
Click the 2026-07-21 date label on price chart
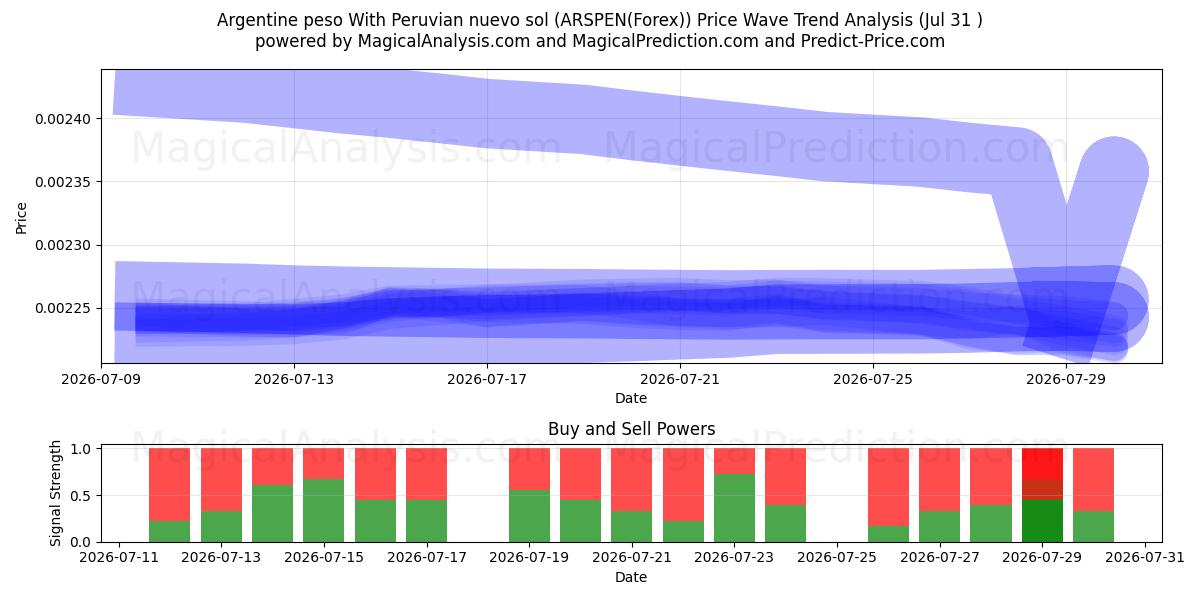pyautogui.click(x=680, y=379)
